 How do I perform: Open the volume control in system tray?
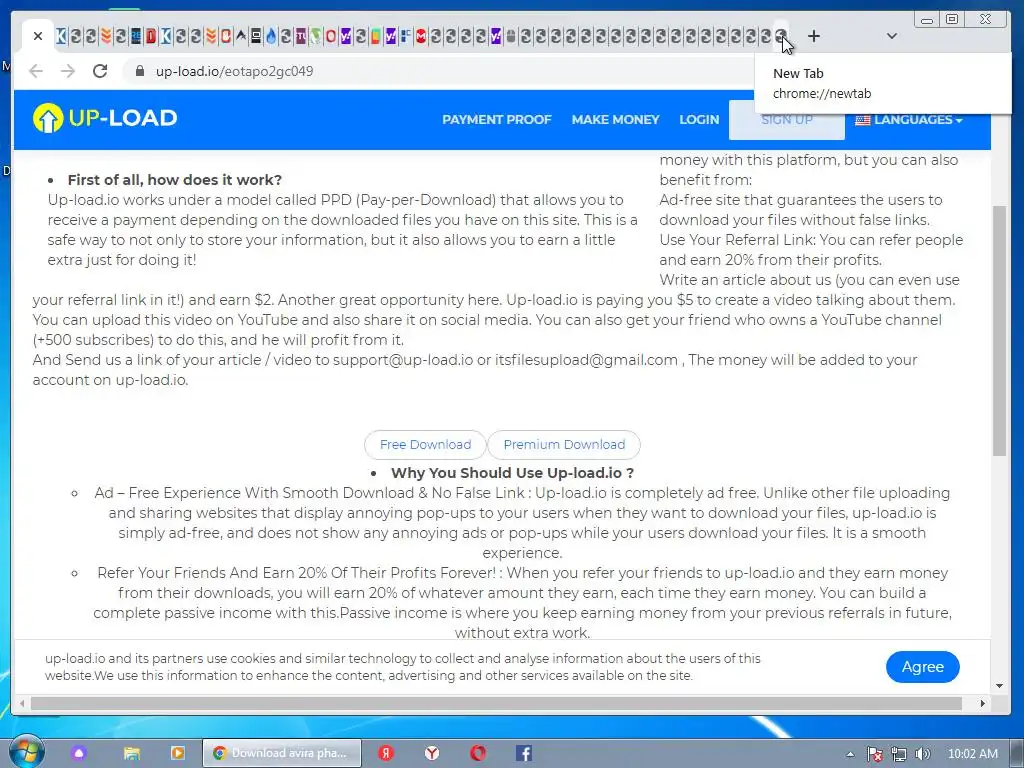pos(922,754)
